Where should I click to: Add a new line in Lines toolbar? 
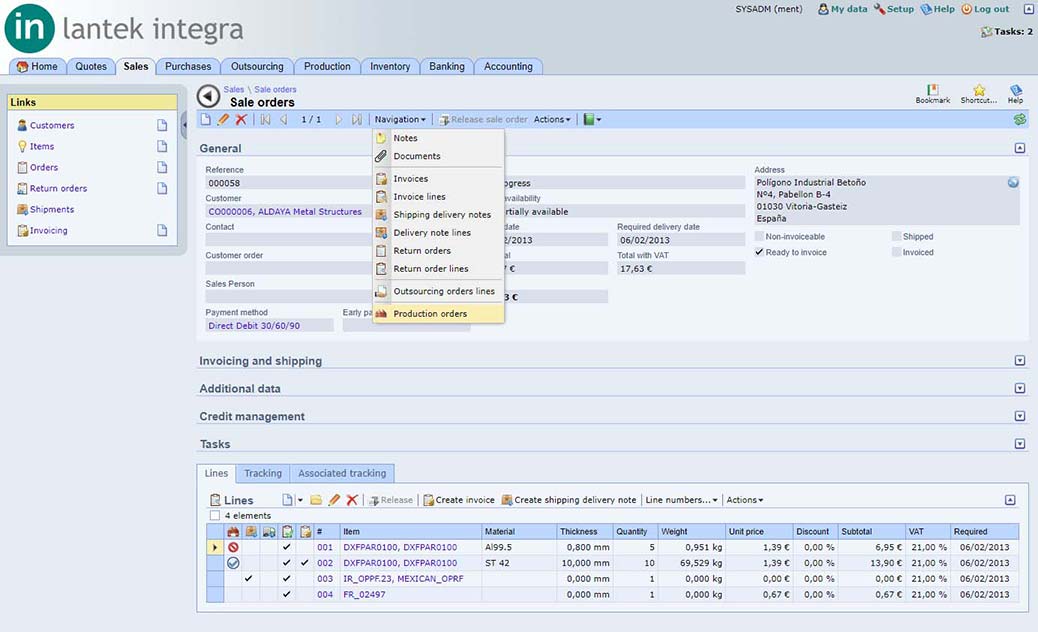click(x=287, y=500)
